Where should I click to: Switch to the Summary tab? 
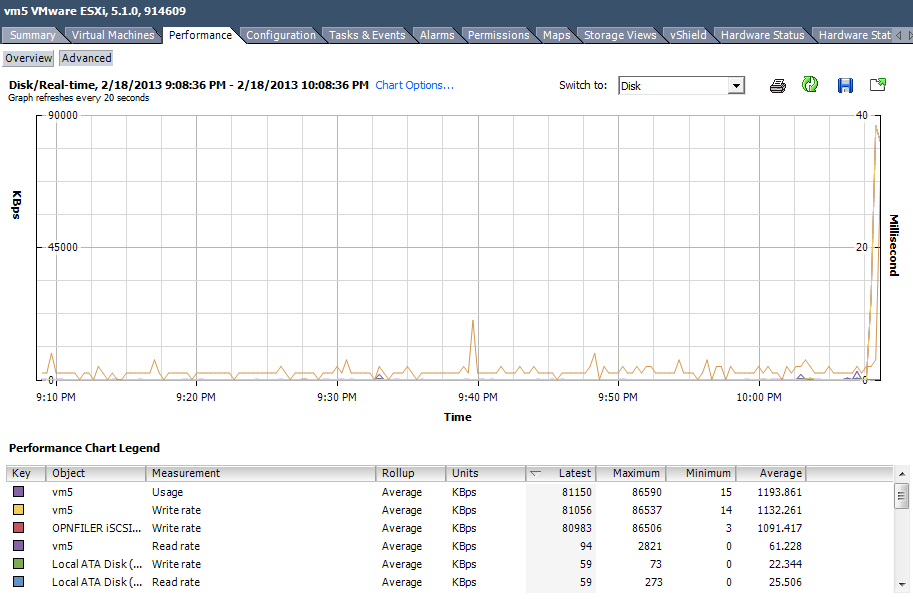click(32, 34)
